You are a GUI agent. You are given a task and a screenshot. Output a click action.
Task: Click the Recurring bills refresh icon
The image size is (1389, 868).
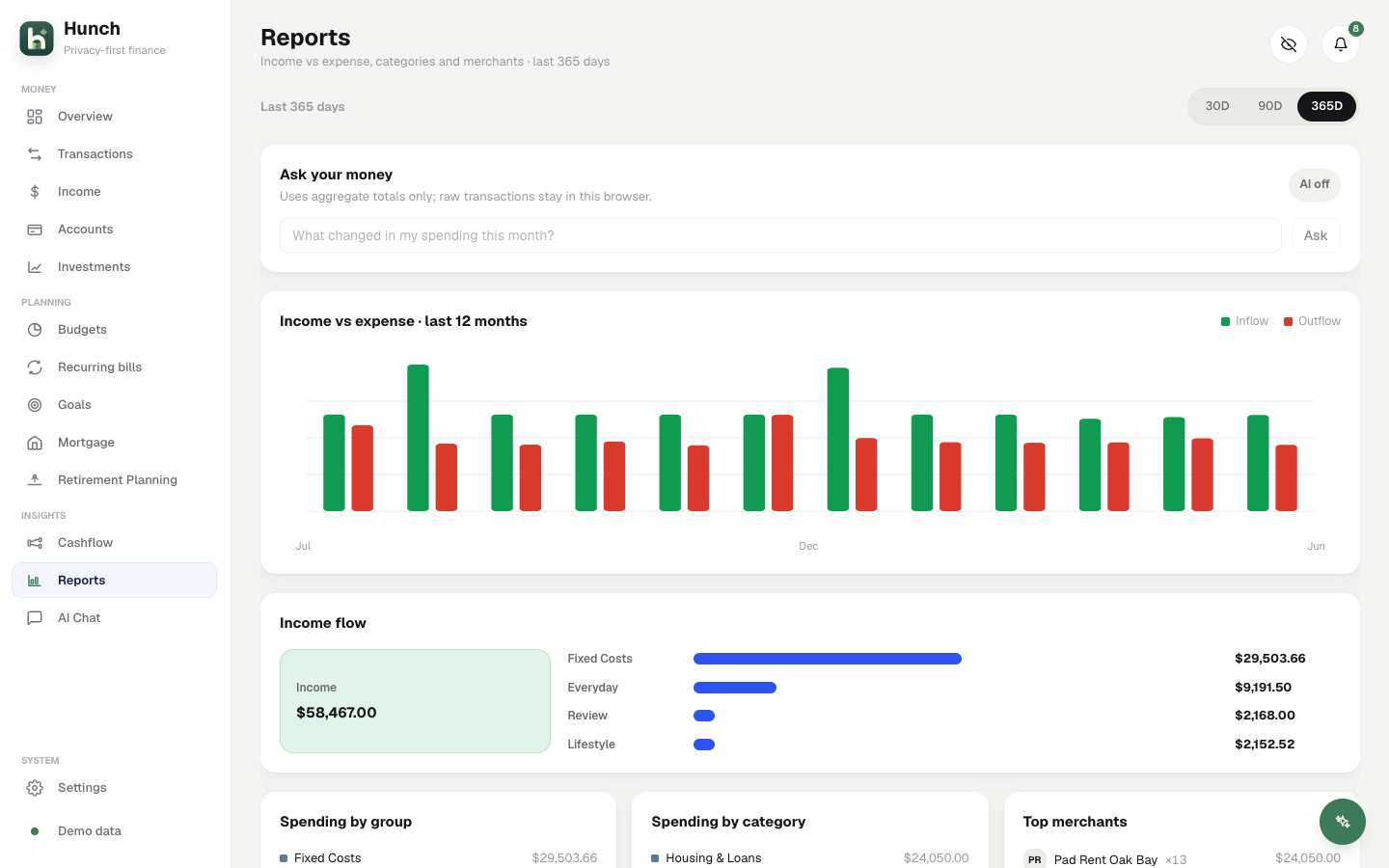[35, 367]
